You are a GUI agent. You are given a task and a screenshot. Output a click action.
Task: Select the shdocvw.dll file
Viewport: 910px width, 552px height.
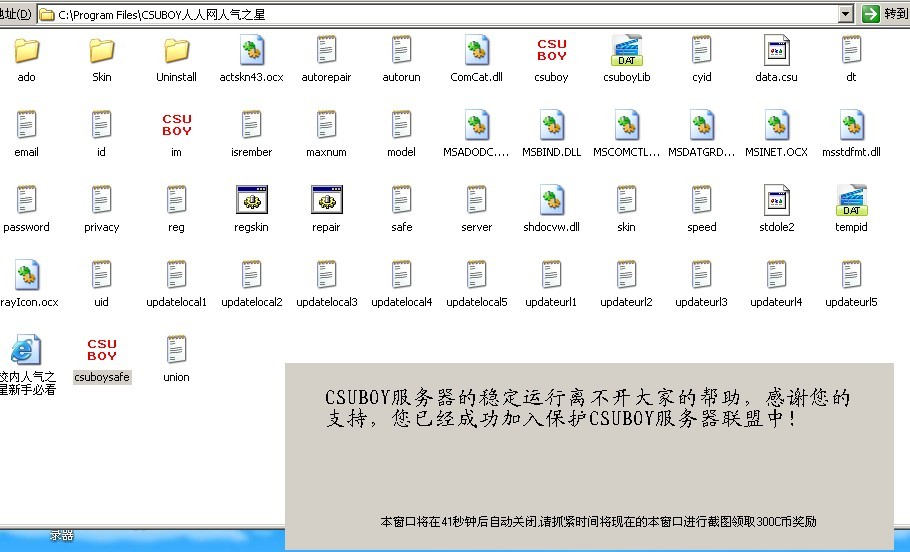(551, 201)
